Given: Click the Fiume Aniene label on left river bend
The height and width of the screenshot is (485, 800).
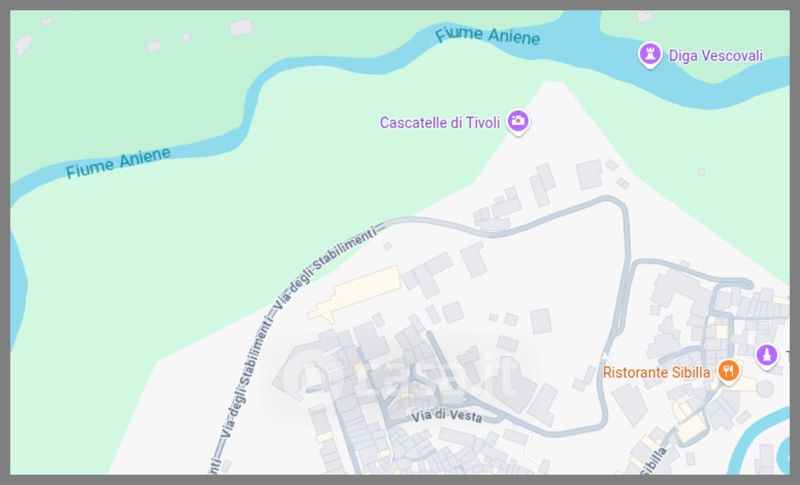Looking at the screenshot, I should [x=118, y=163].
